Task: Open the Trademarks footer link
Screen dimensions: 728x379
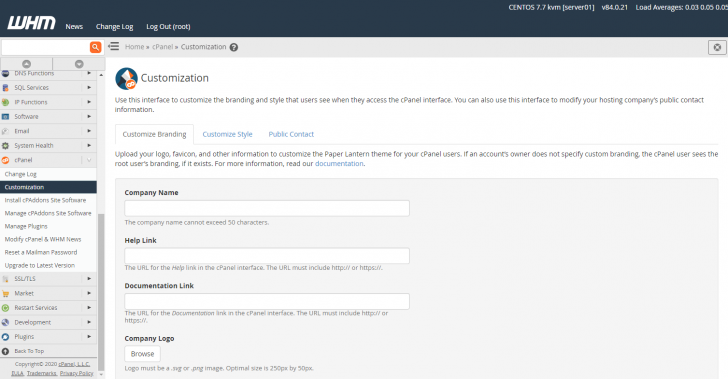Action: point(41,373)
